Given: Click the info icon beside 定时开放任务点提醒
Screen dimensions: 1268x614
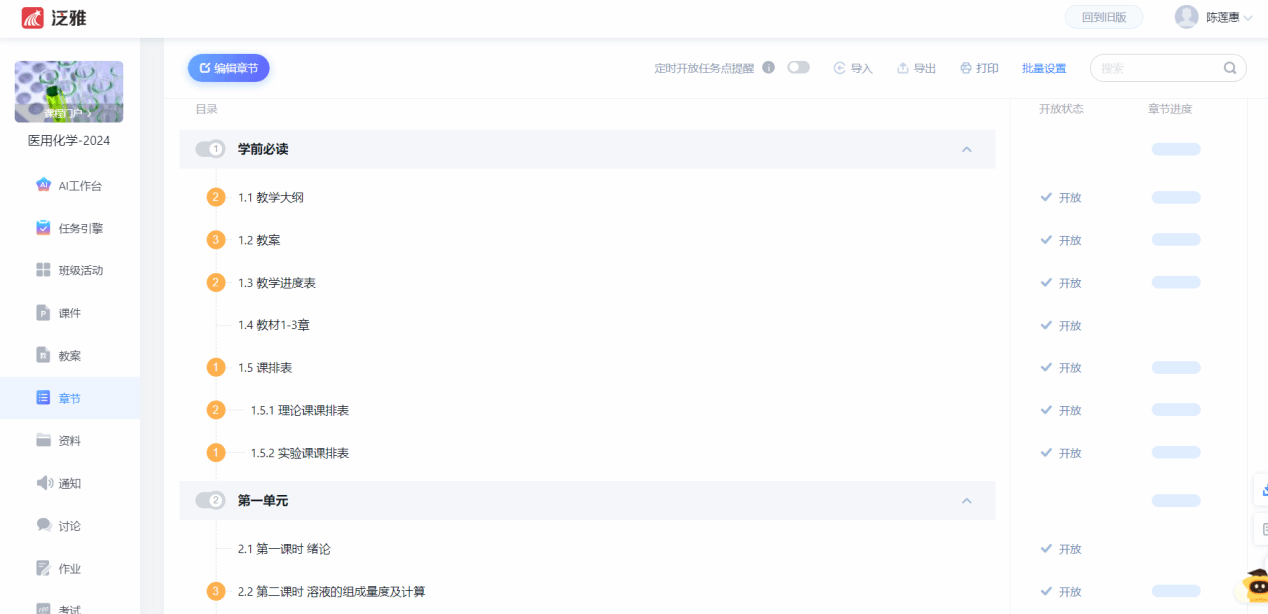Looking at the screenshot, I should pyautogui.click(x=768, y=68).
